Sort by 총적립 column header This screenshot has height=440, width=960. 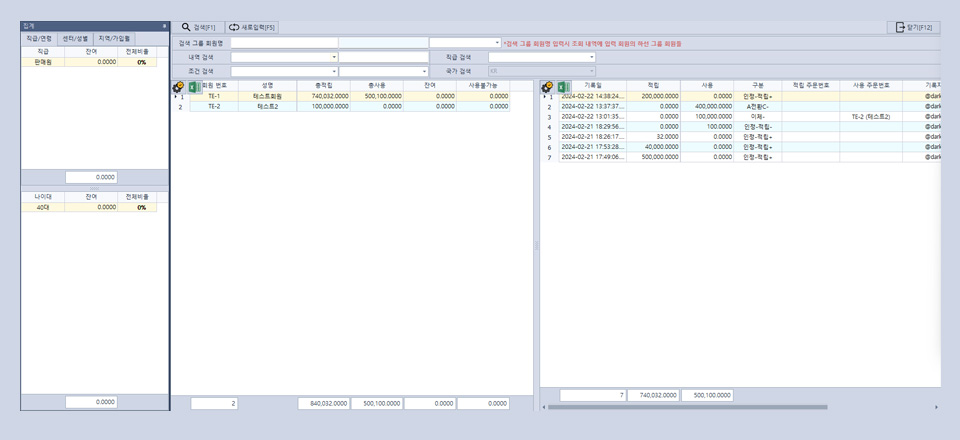(323, 86)
